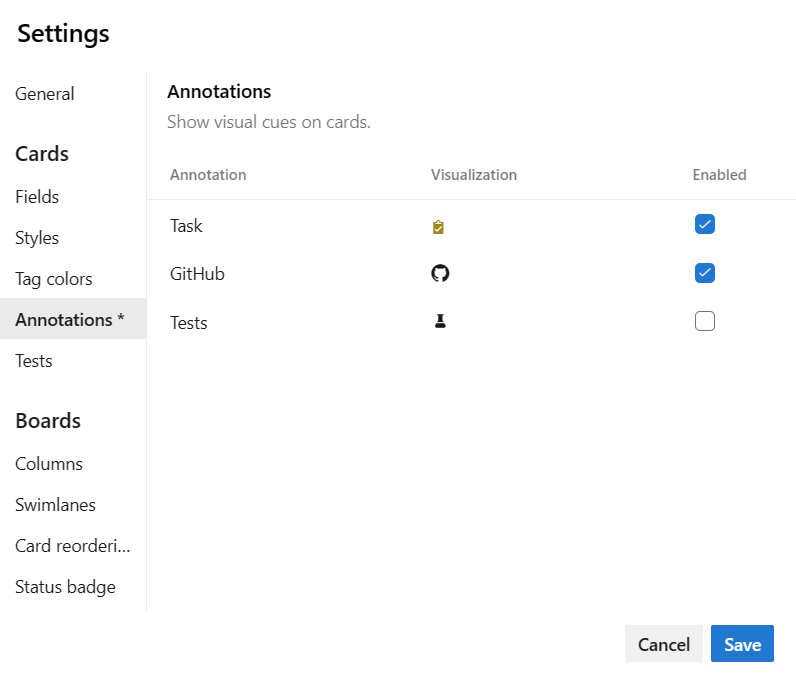Viewport: 796px width, 675px height.
Task: Click the Settings dialog title
Action: point(63,34)
